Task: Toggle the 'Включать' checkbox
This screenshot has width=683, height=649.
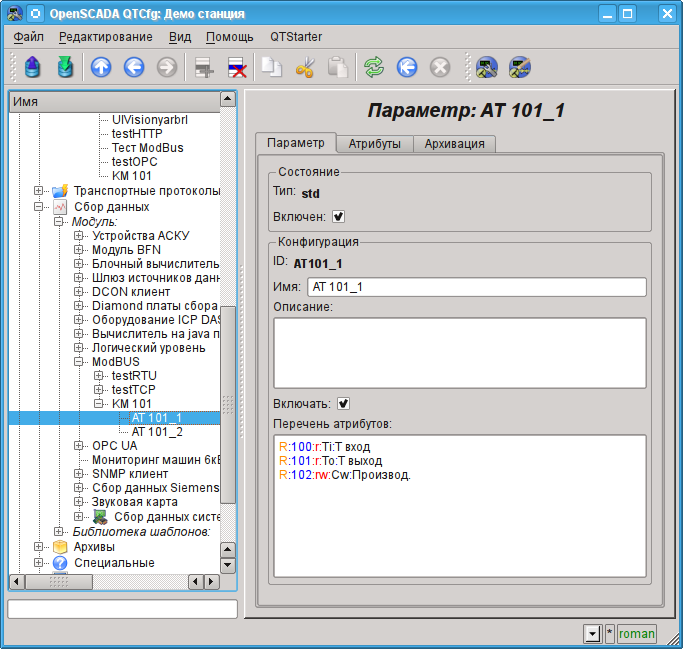Action: pos(344,404)
